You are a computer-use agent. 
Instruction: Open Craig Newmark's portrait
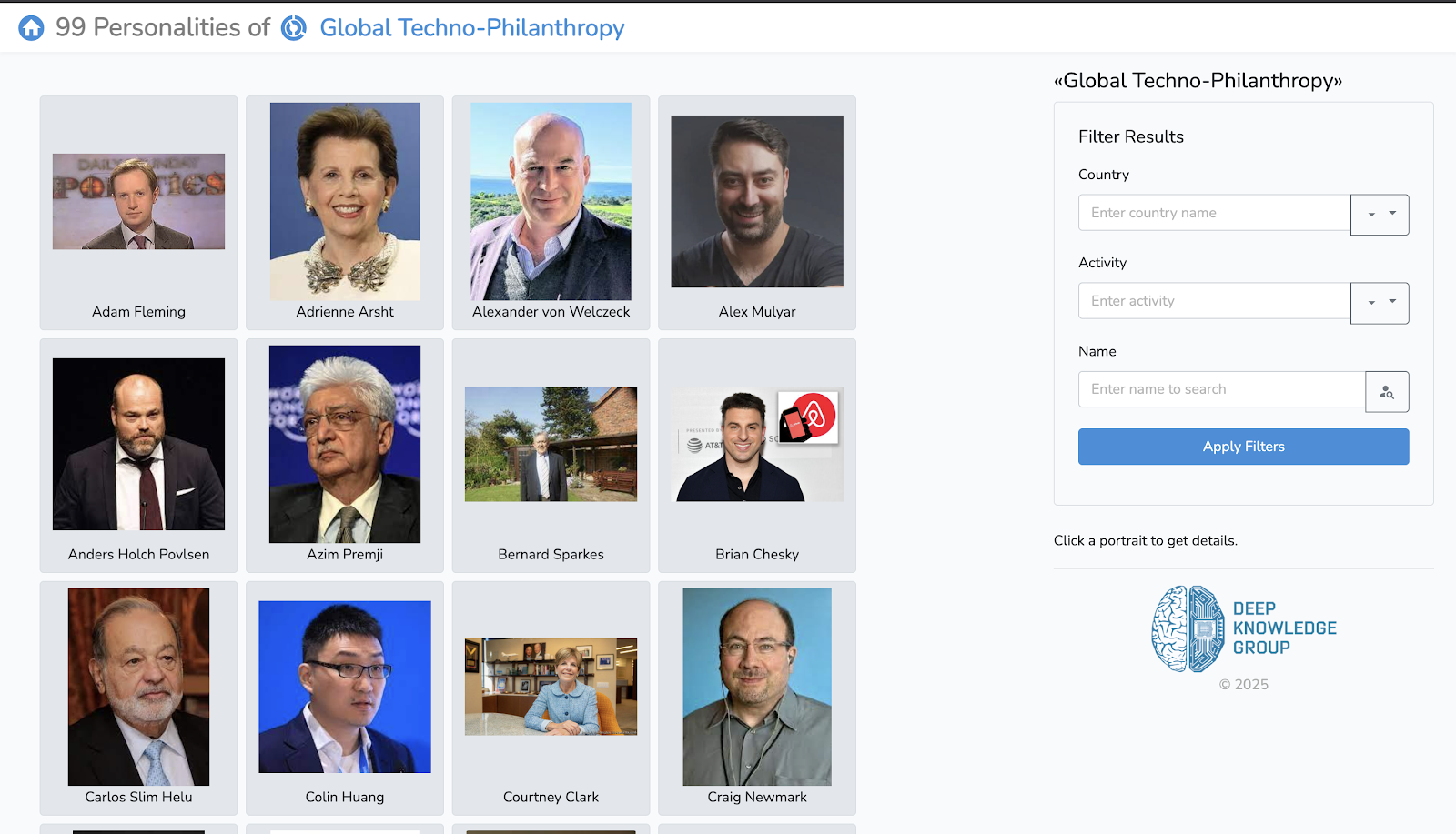point(757,687)
